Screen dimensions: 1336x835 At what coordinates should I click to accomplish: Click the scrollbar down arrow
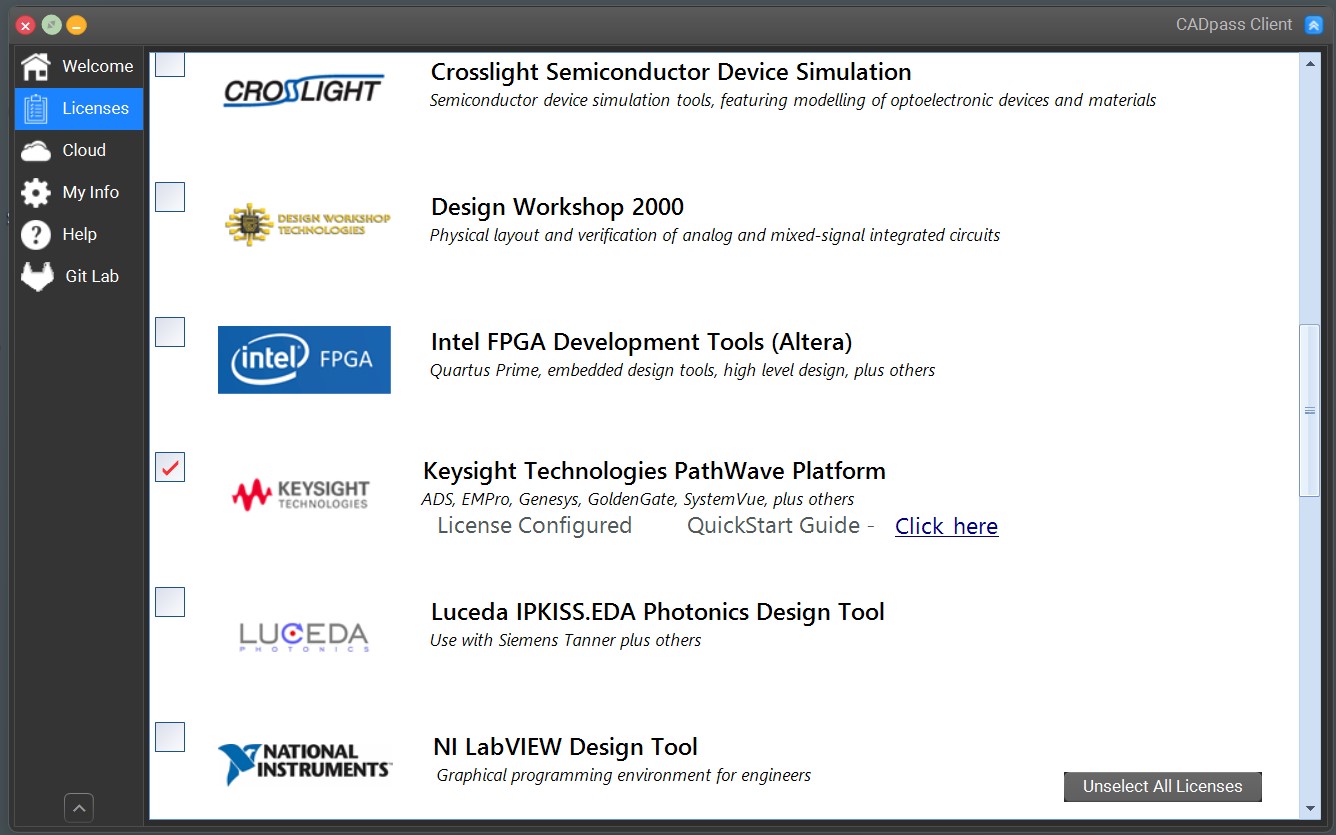coord(1309,808)
